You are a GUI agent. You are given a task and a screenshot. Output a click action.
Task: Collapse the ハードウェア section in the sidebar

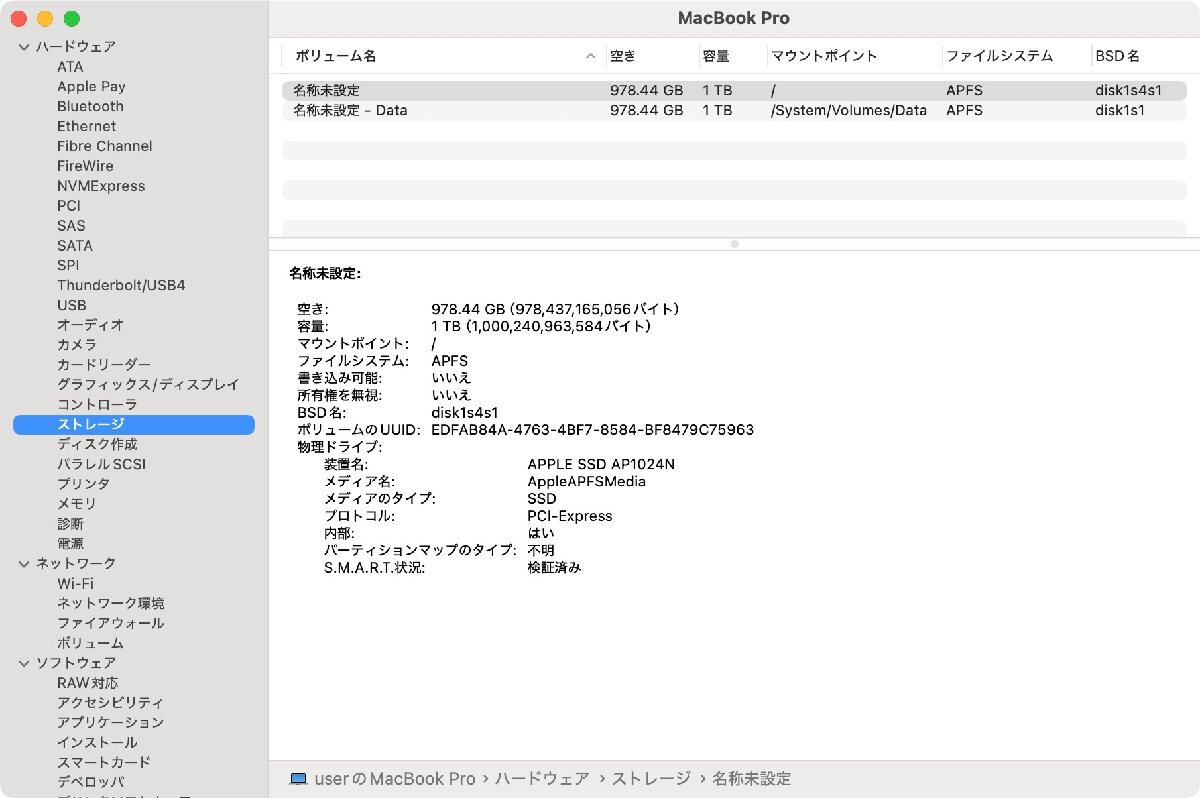point(22,46)
